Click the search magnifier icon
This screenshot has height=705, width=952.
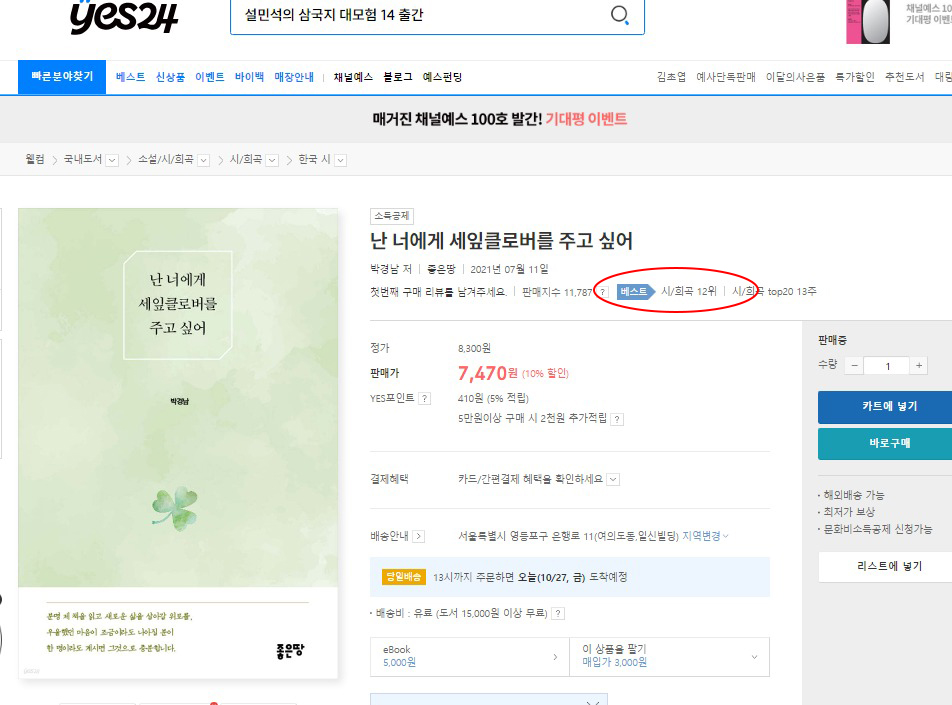(619, 15)
